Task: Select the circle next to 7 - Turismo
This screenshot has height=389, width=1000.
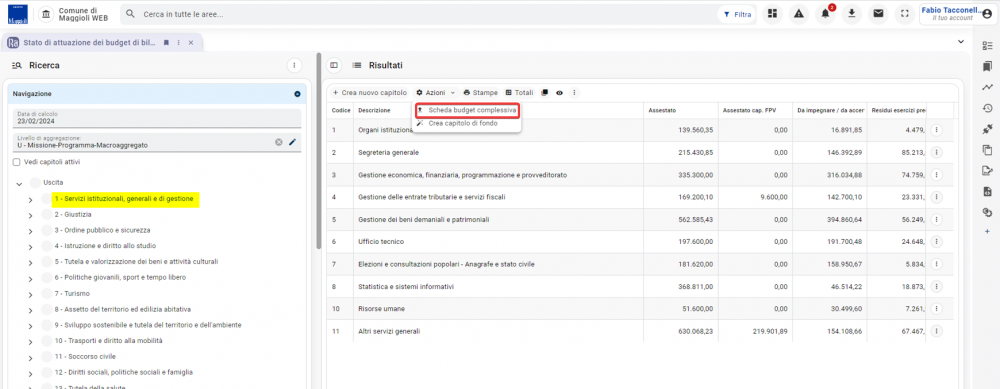Action: [x=47, y=293]
